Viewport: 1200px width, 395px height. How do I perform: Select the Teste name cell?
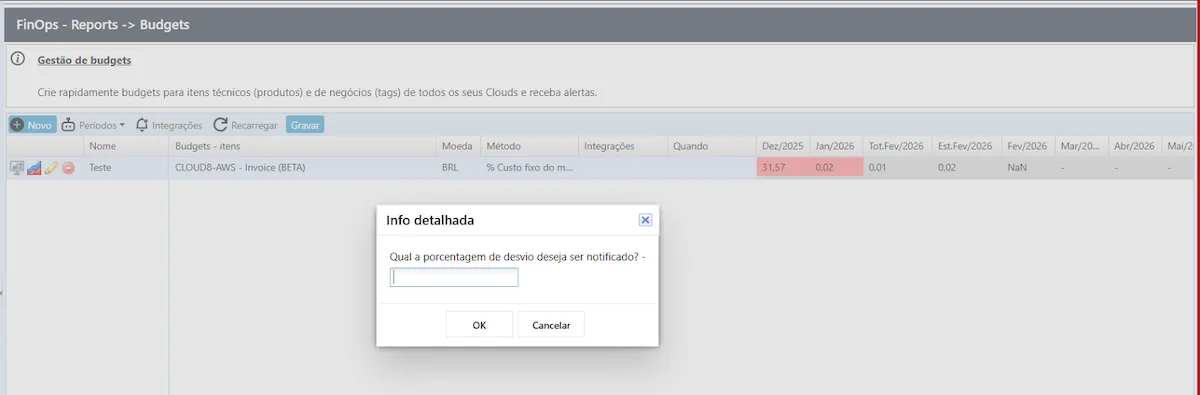tap(126, 168)
